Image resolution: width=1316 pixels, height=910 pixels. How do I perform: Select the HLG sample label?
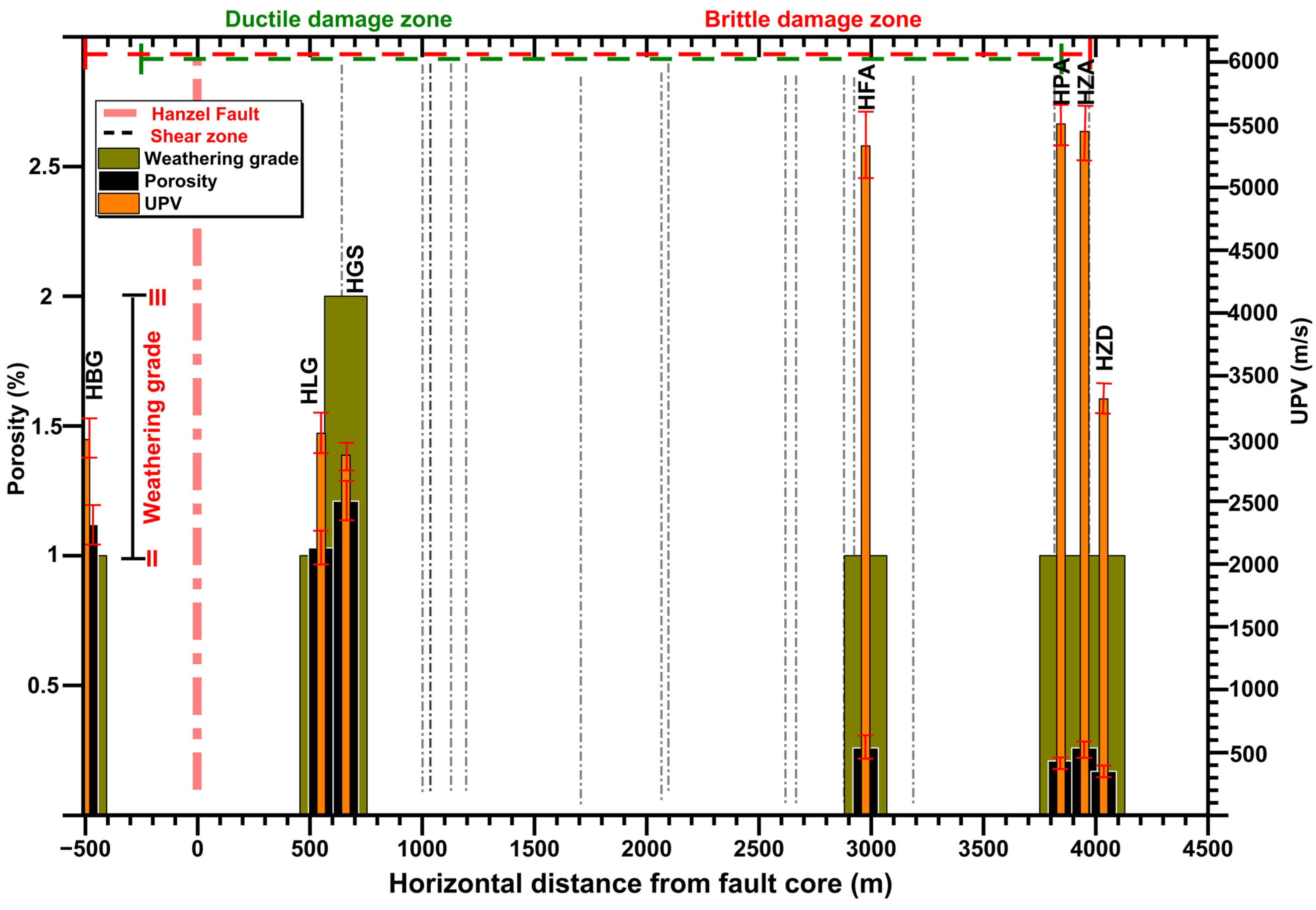click(x=309, y=381)
